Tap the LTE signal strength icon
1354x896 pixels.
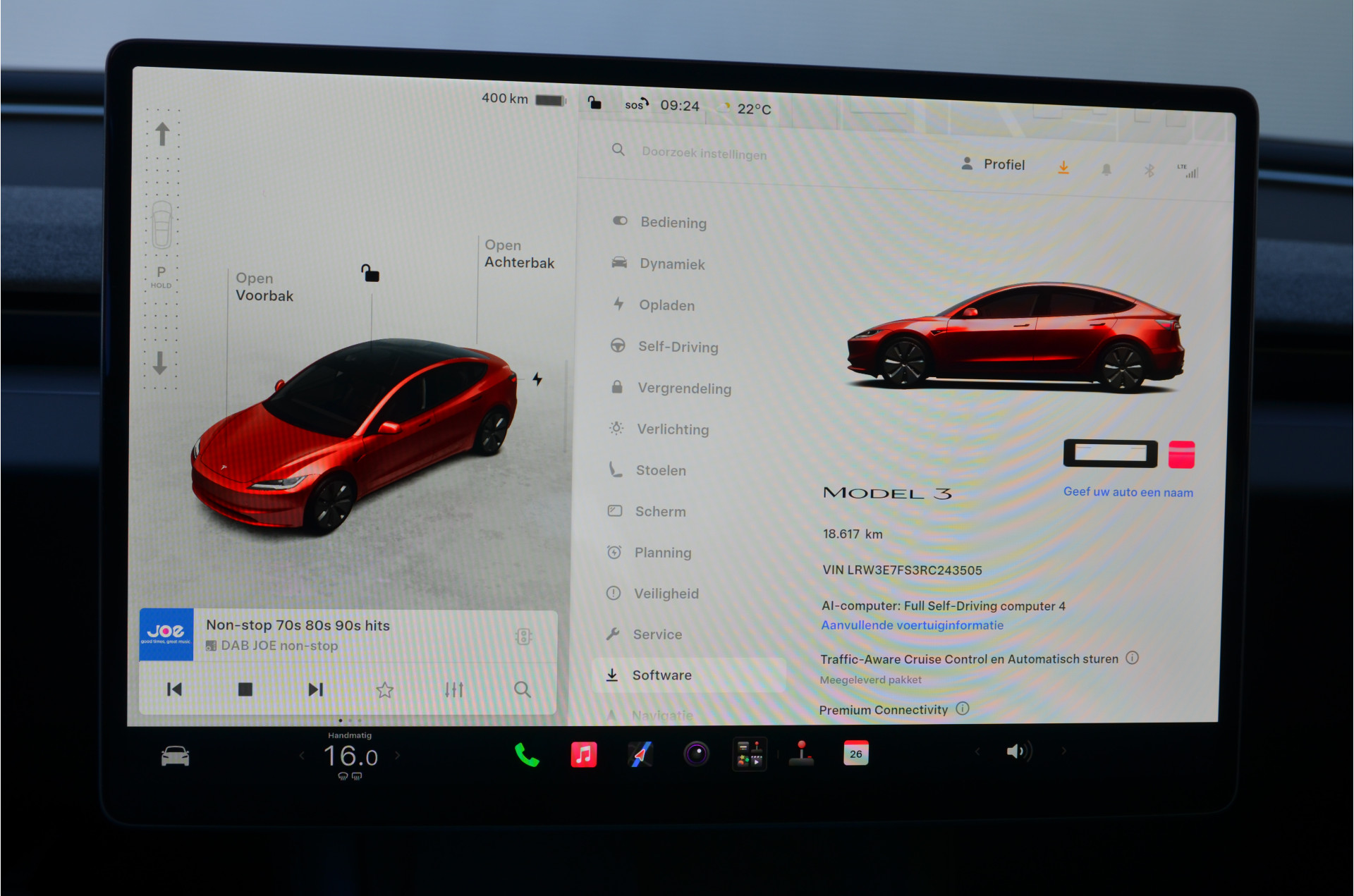coord(1188,171)
